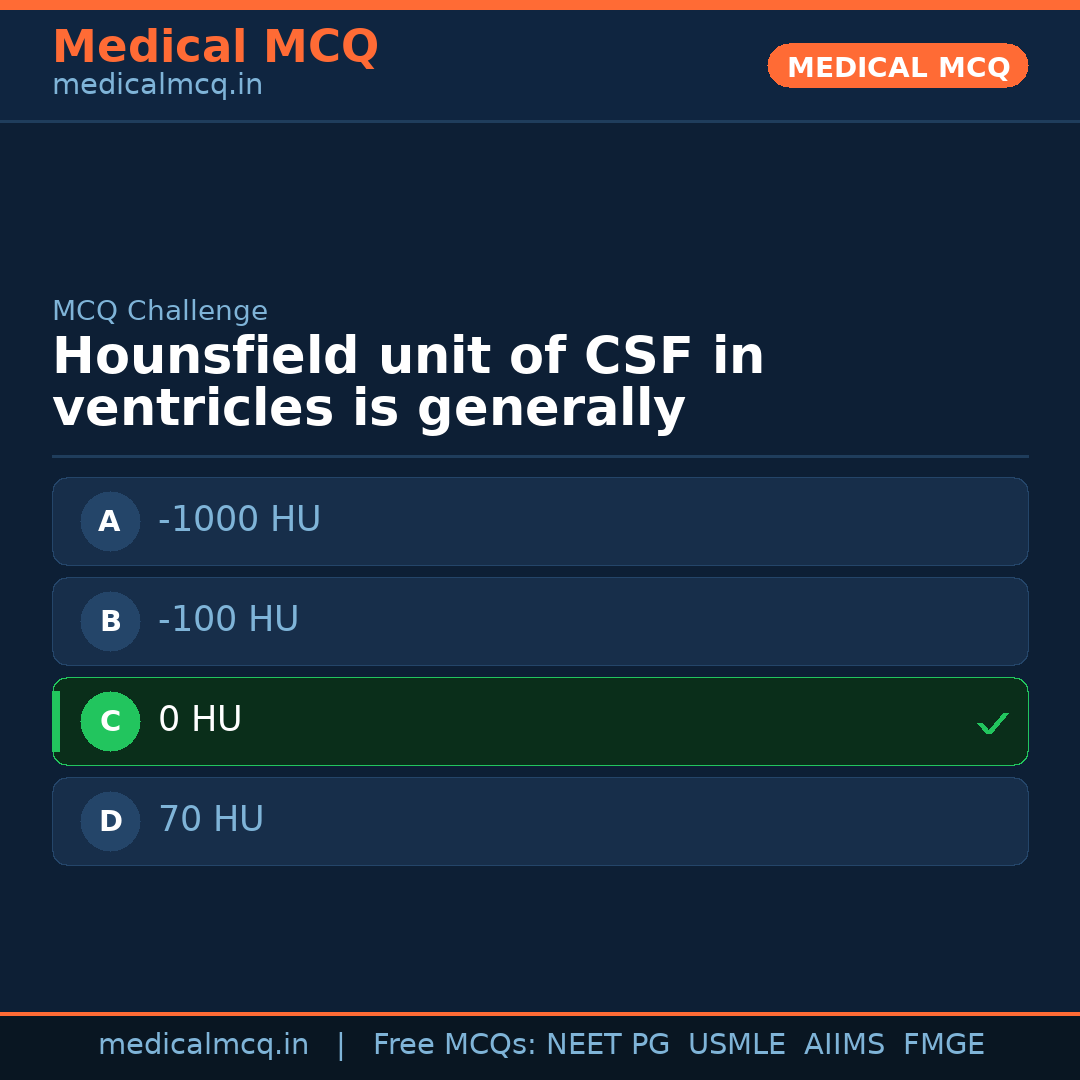Click the Medical MCQ header title
The image size is (1080, 1080).
click(x=215, y=47)
